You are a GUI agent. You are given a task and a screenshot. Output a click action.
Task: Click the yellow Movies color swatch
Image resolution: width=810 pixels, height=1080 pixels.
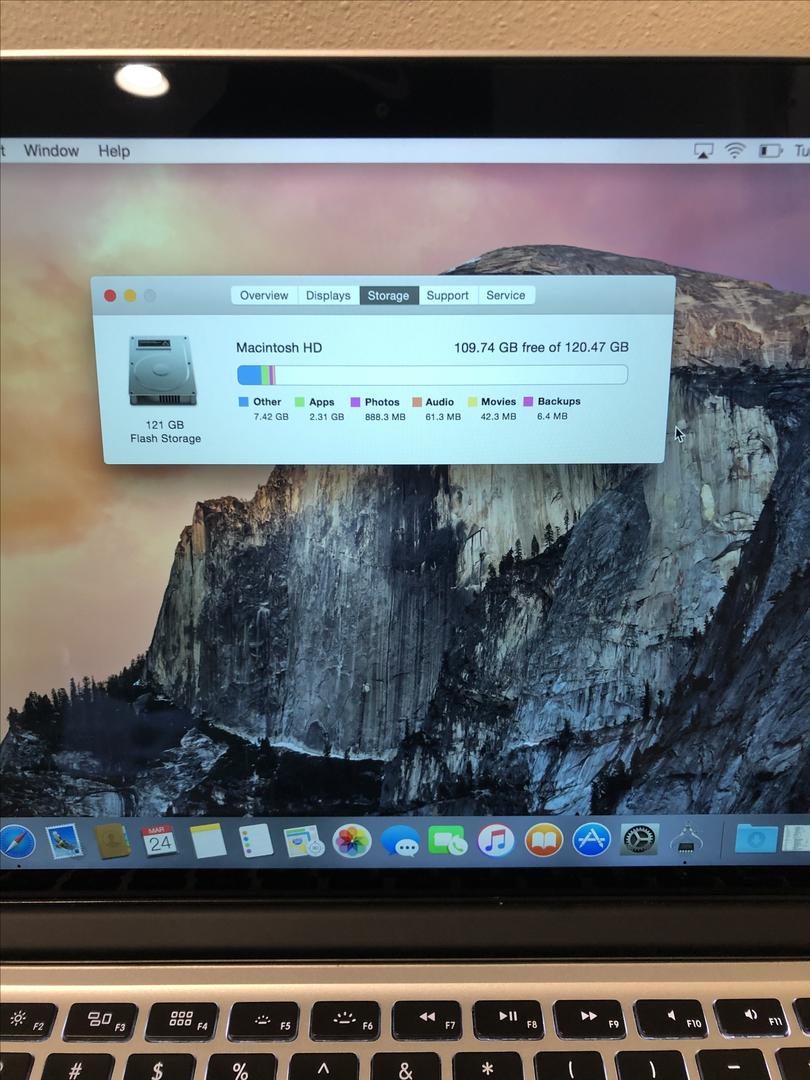click(472, 402)
